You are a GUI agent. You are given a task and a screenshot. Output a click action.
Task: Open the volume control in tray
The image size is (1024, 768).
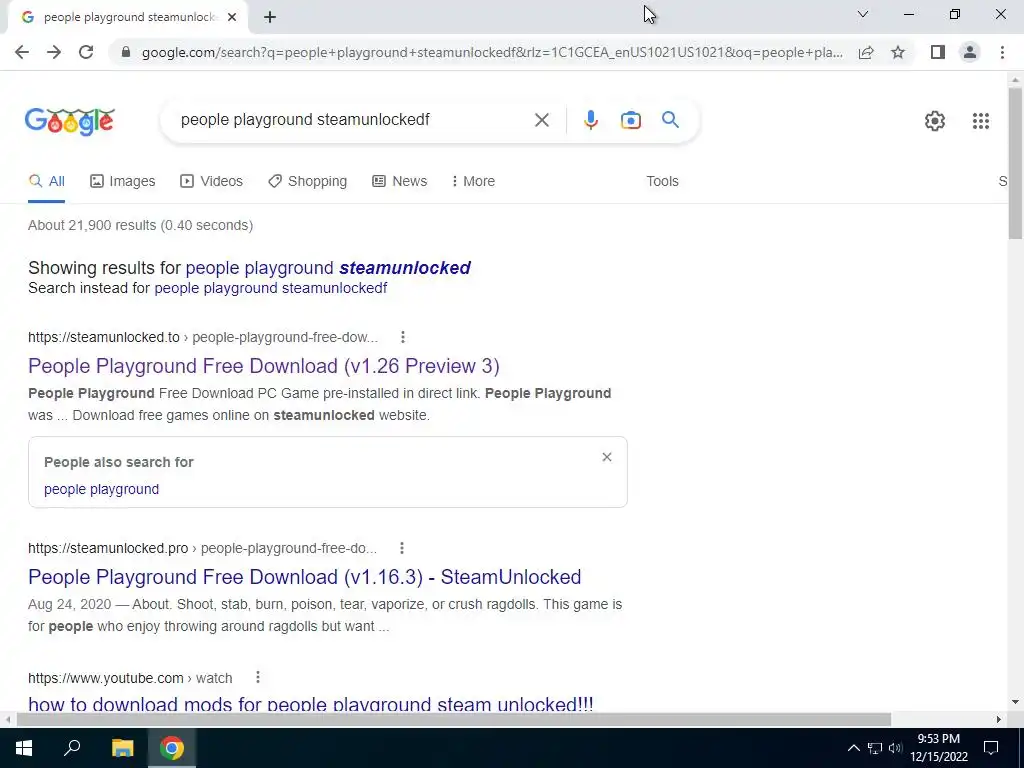coord(895,748)
